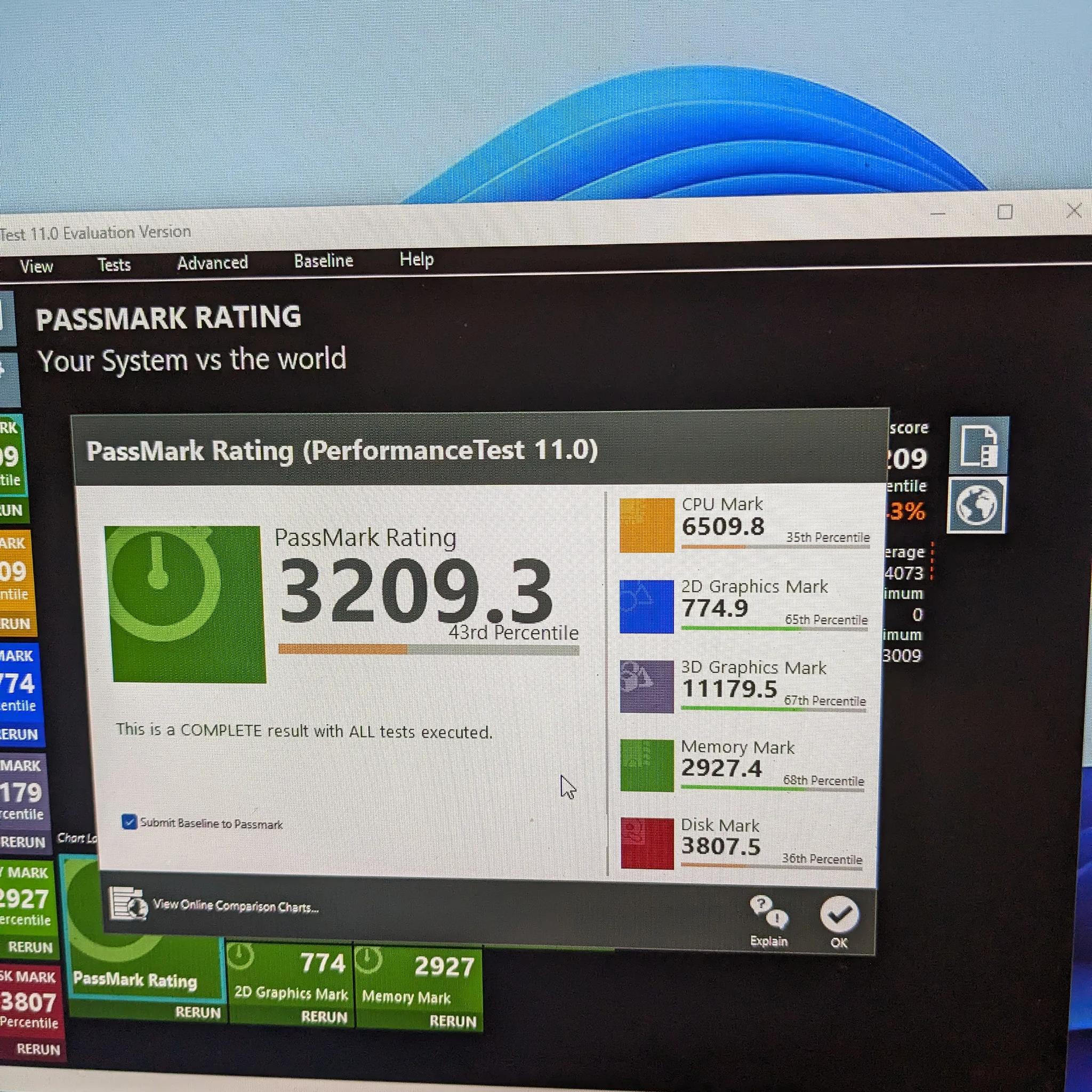The width and height of the screenshot is (1092, 1092).
Task: Click the comparison charts icon in dialog footer
Action: click(x=128, y=904)
